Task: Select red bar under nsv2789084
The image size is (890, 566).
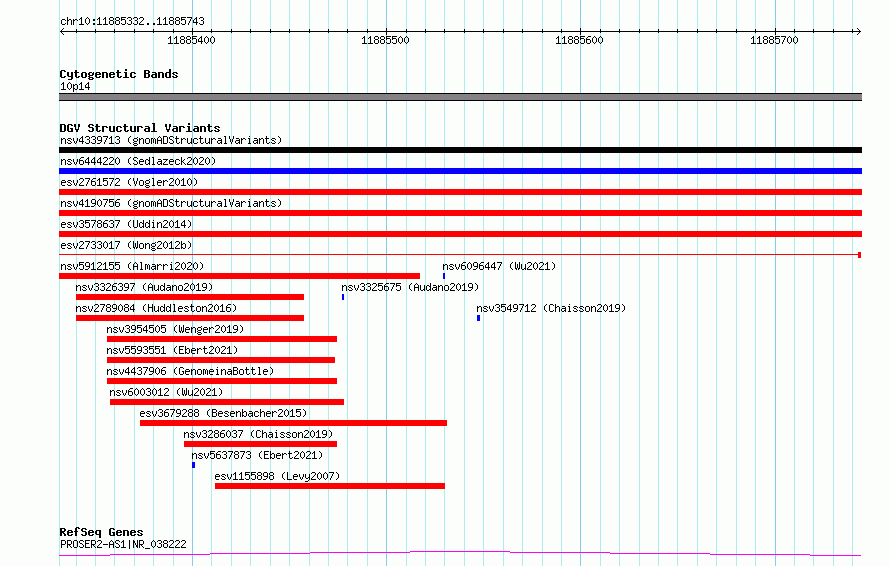Action: click(190, 318)
